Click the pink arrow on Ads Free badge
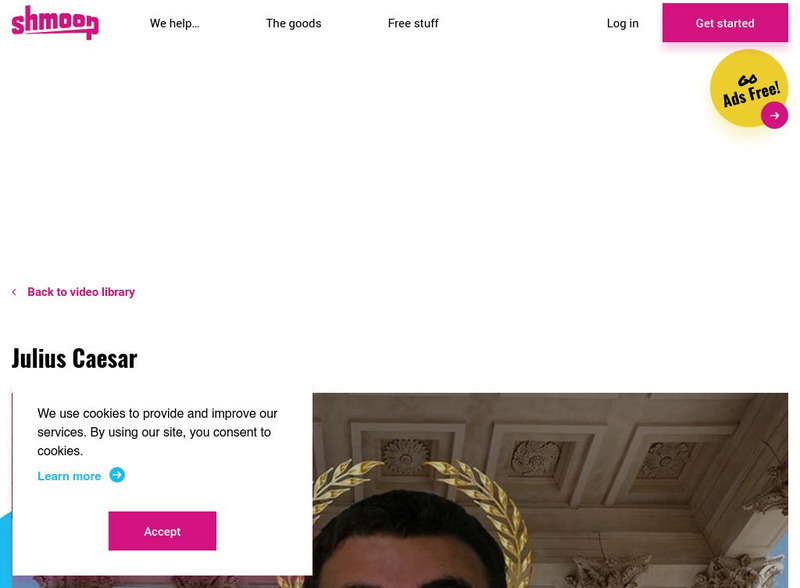Image resolution: width=800 pixels, height=588 pixels. point(774,115)
